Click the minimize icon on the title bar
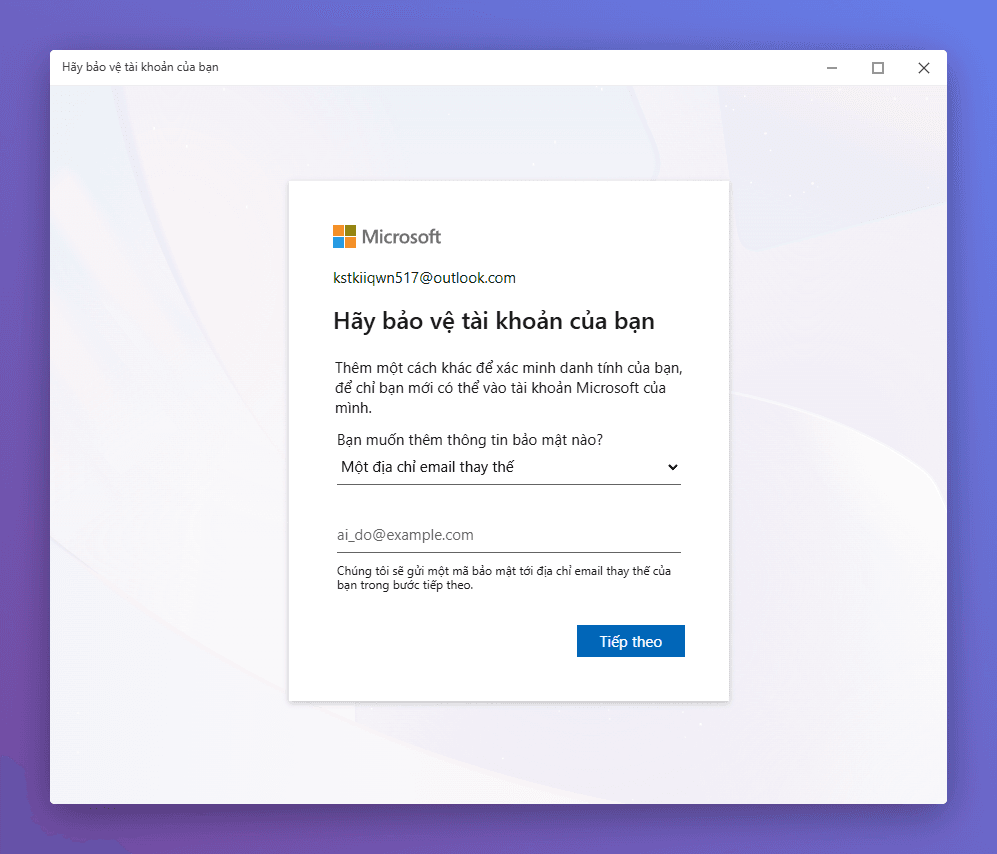997x854 pixels. 831,68
